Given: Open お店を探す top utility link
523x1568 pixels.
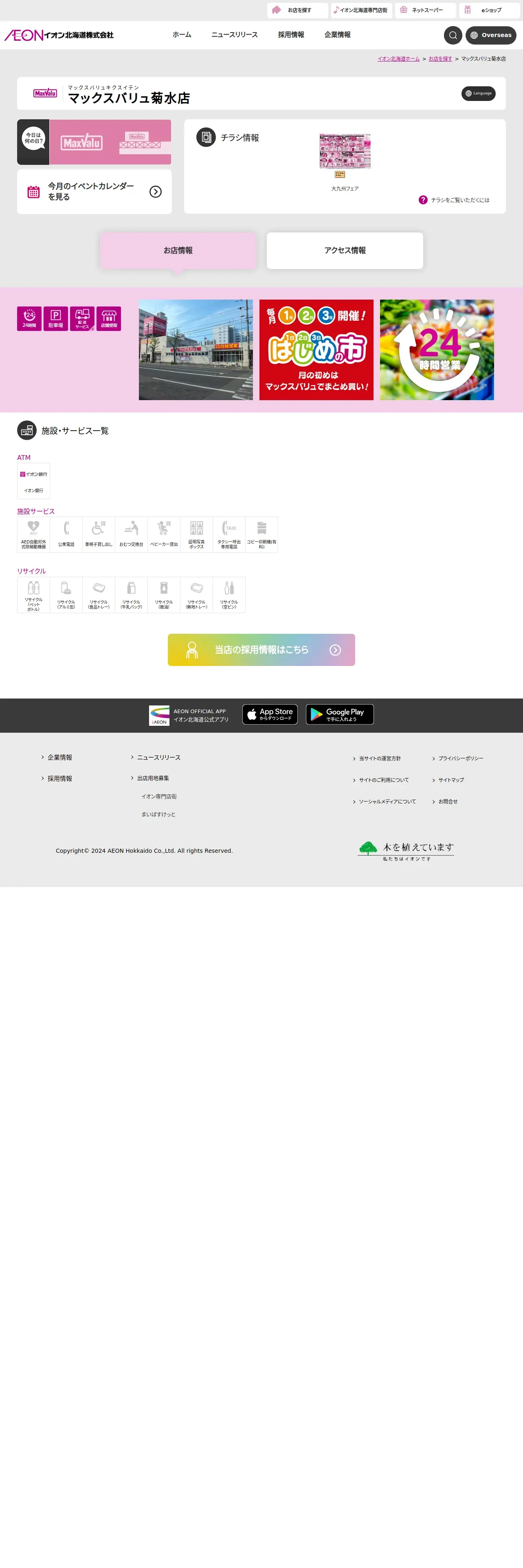Looking at the screenshot, I should pyautogui.click(x=297, y=10).
